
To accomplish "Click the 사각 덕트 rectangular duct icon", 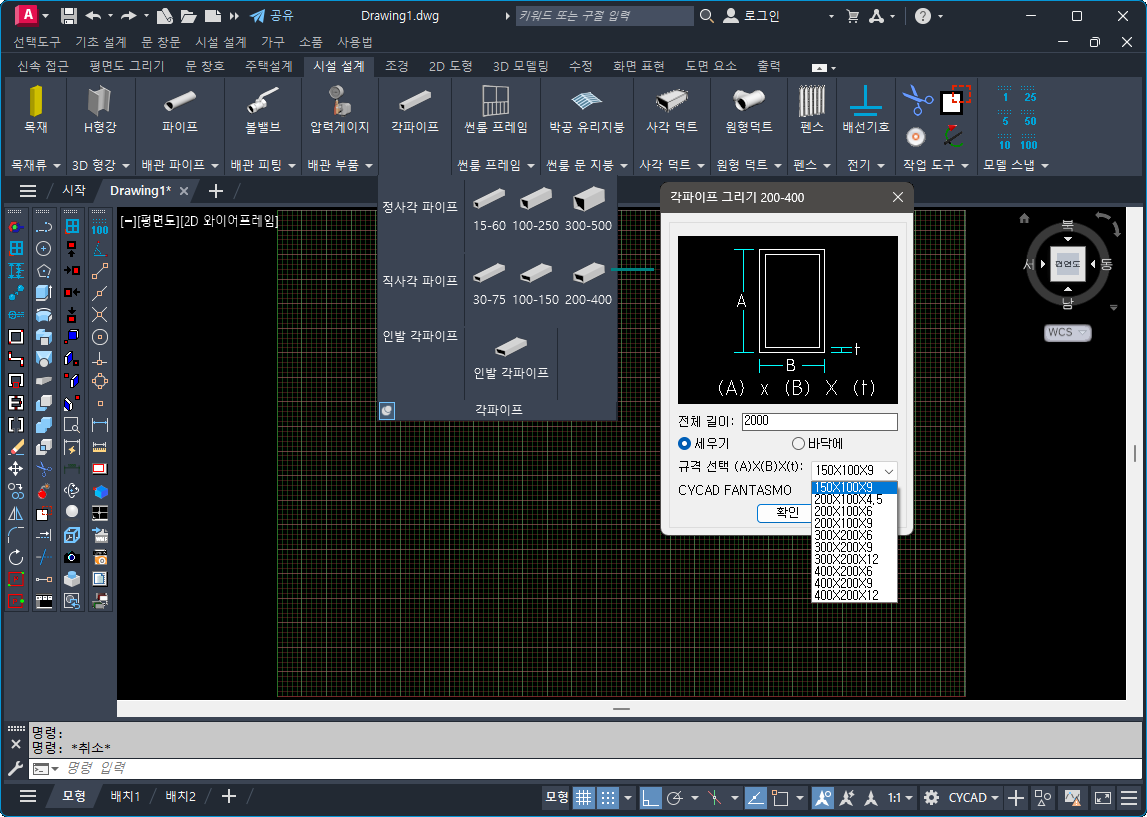I will (671, 103).
